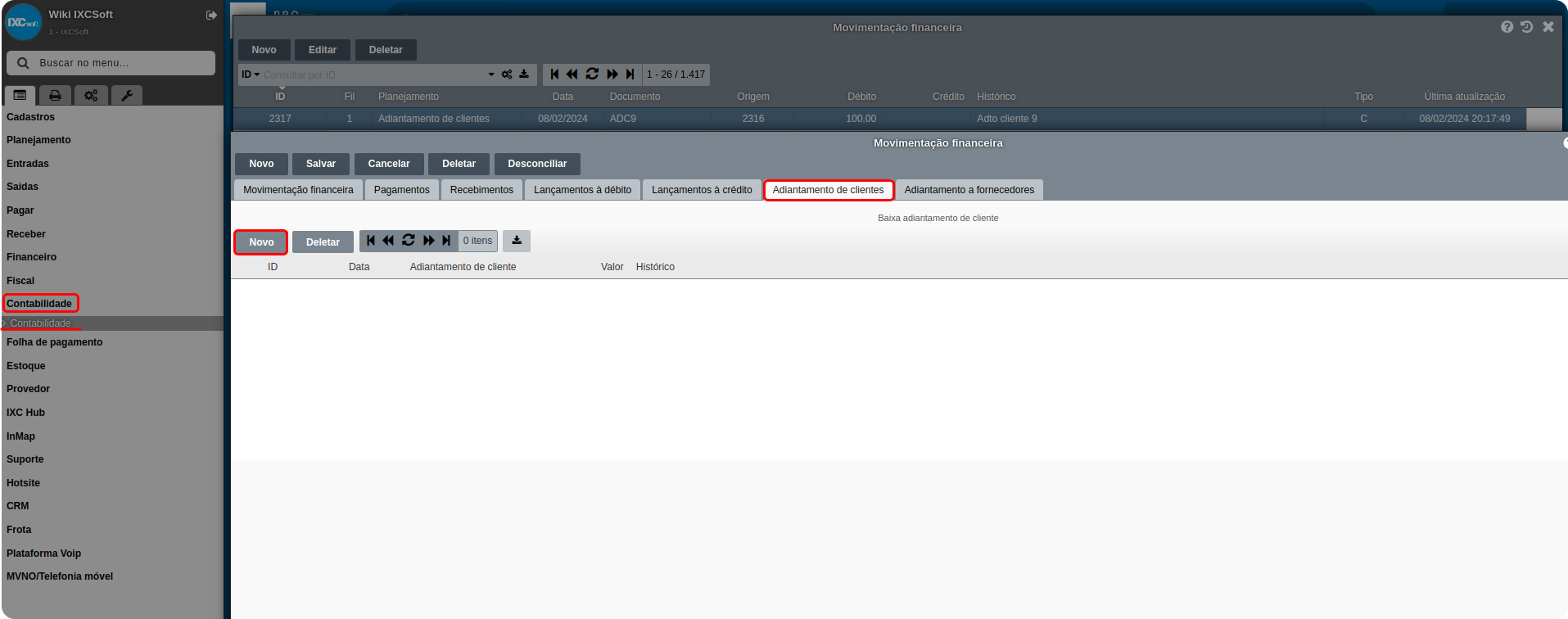The image size is (1568, 619).
Task: Select the gears settings icon tab in sidebar
Action: pos(91,96)
